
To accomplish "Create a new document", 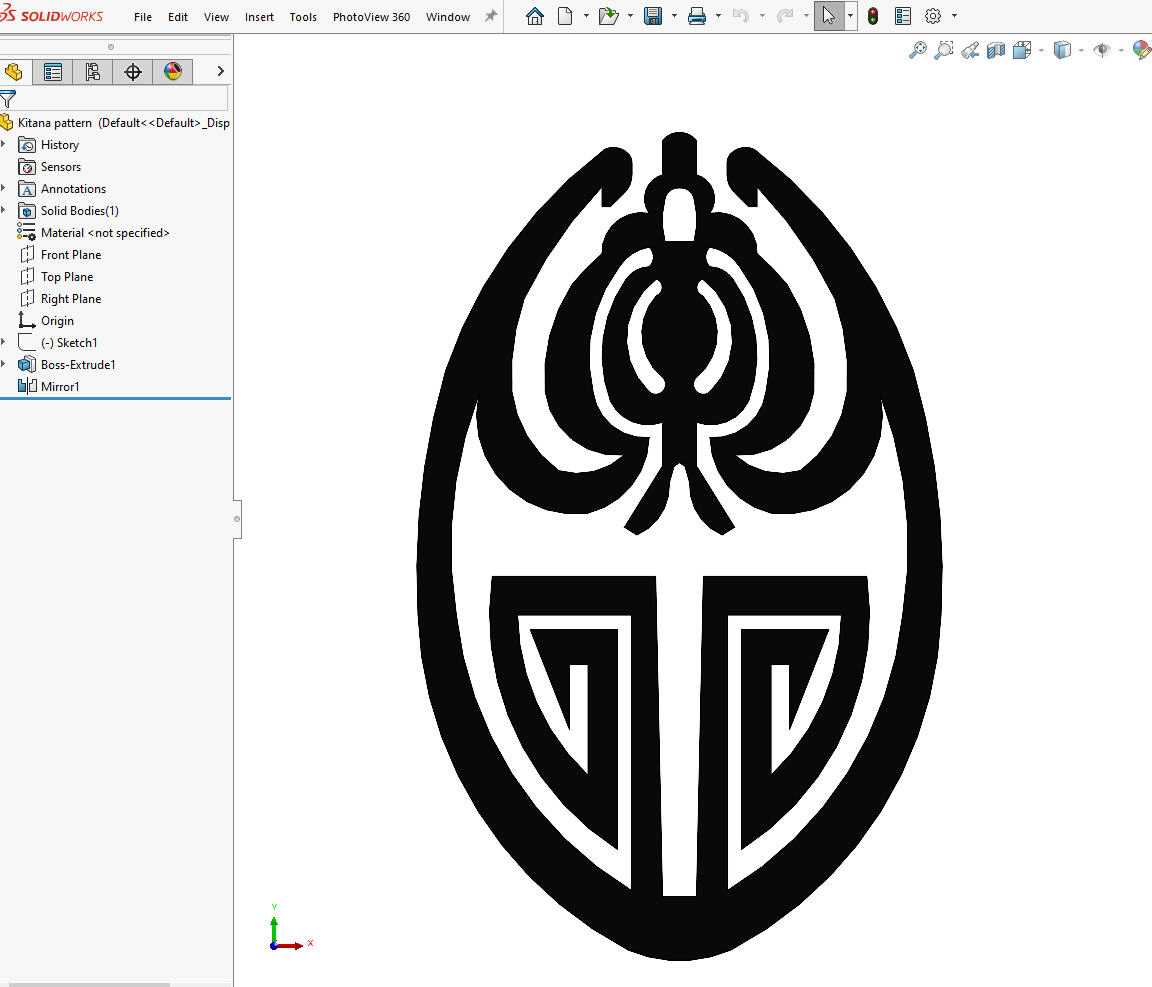I will coord(565,16).
